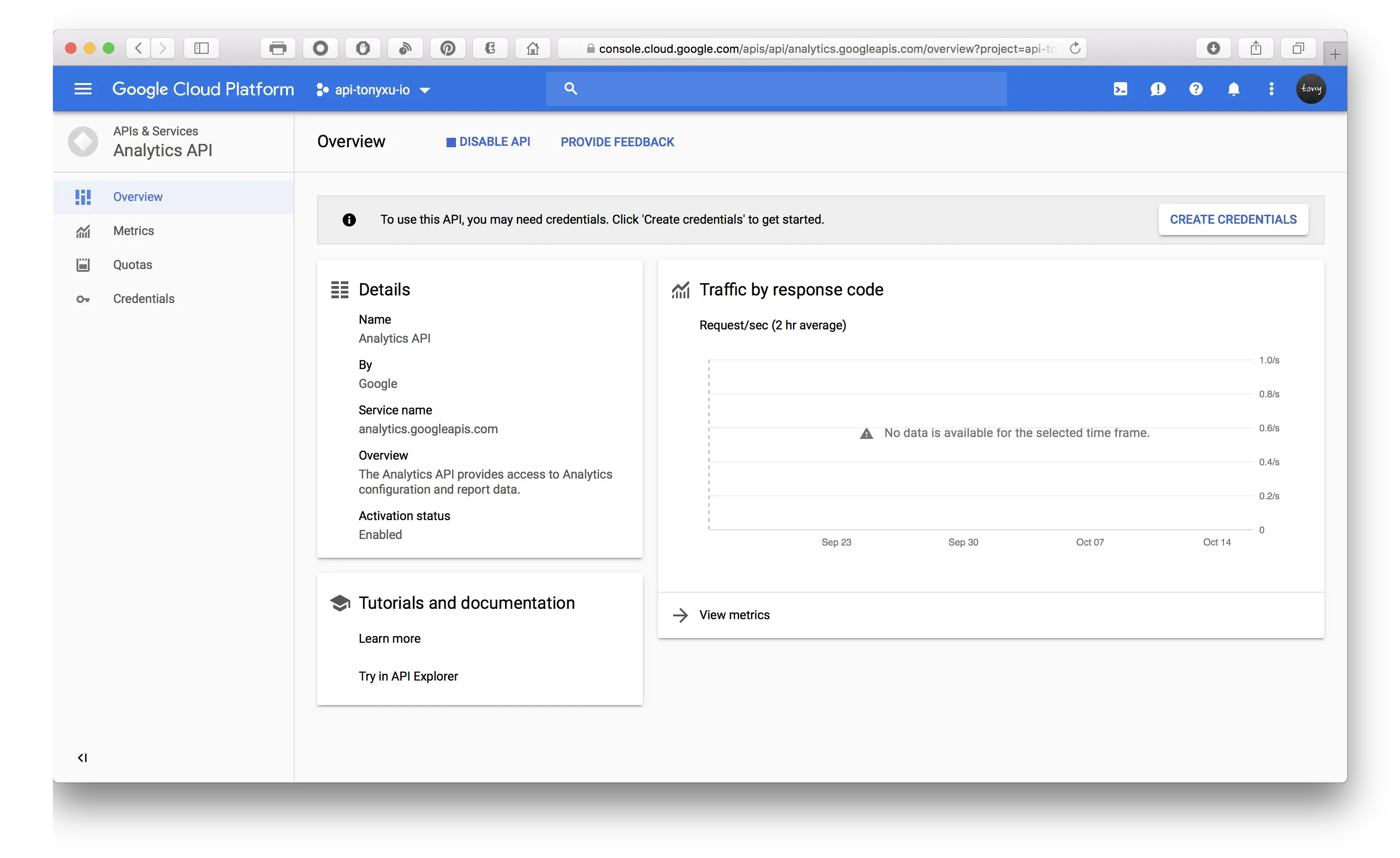Click the search magnifier icon

[571, 89]
